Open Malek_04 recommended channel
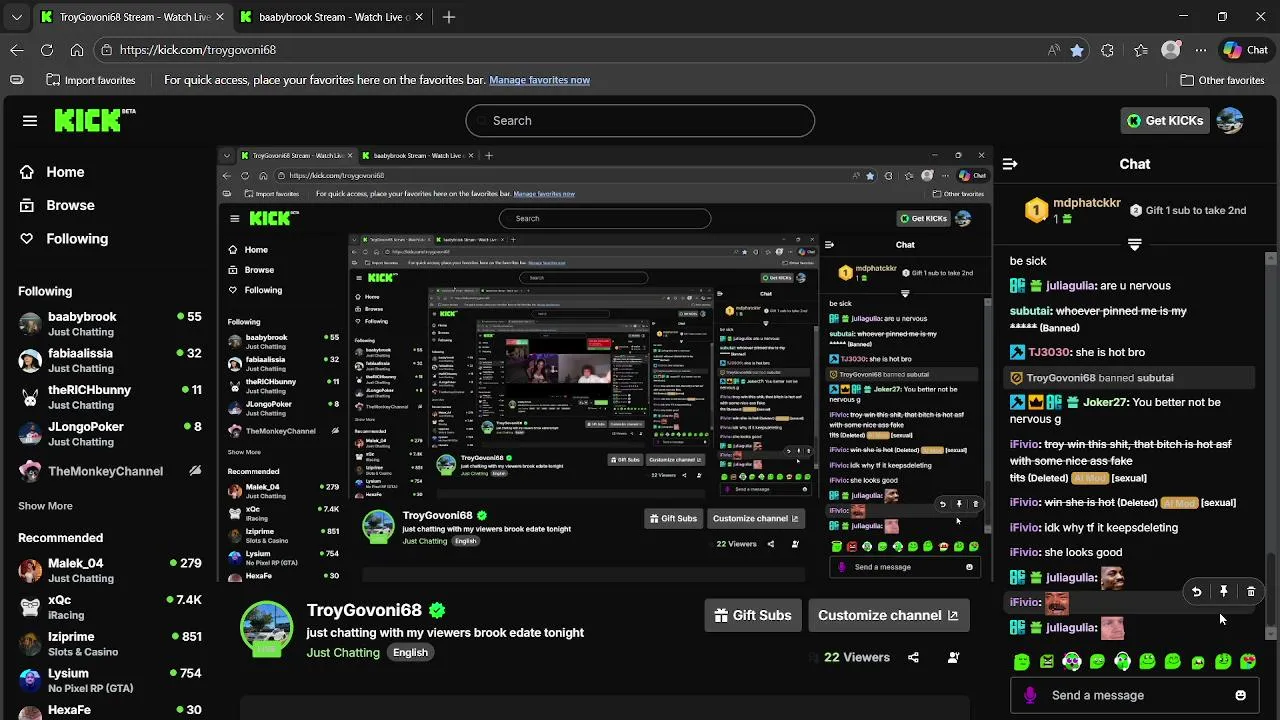The height and width of the screenshot is (720, 1280). 110,571
